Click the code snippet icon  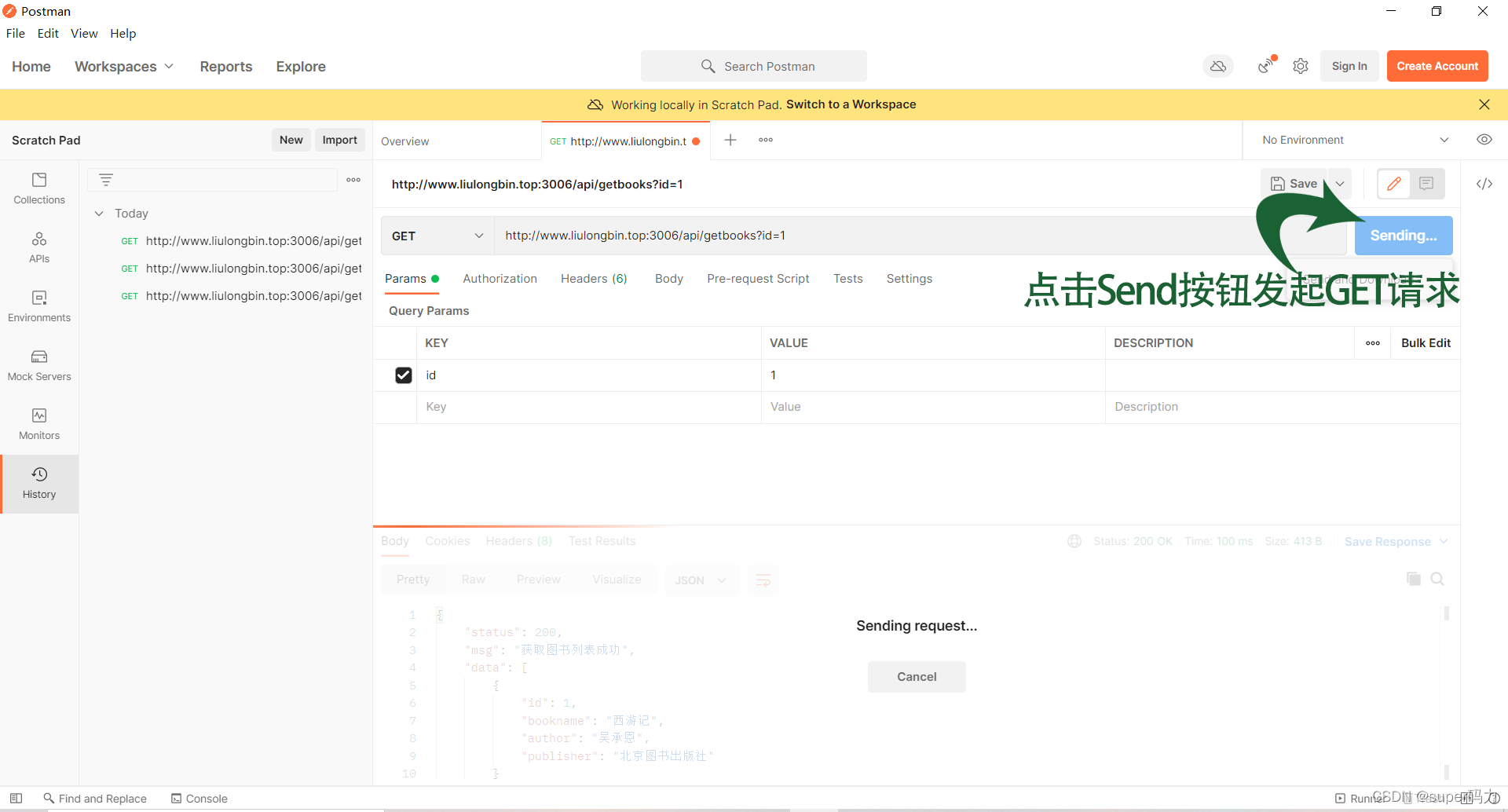[x=1484, y=184]
